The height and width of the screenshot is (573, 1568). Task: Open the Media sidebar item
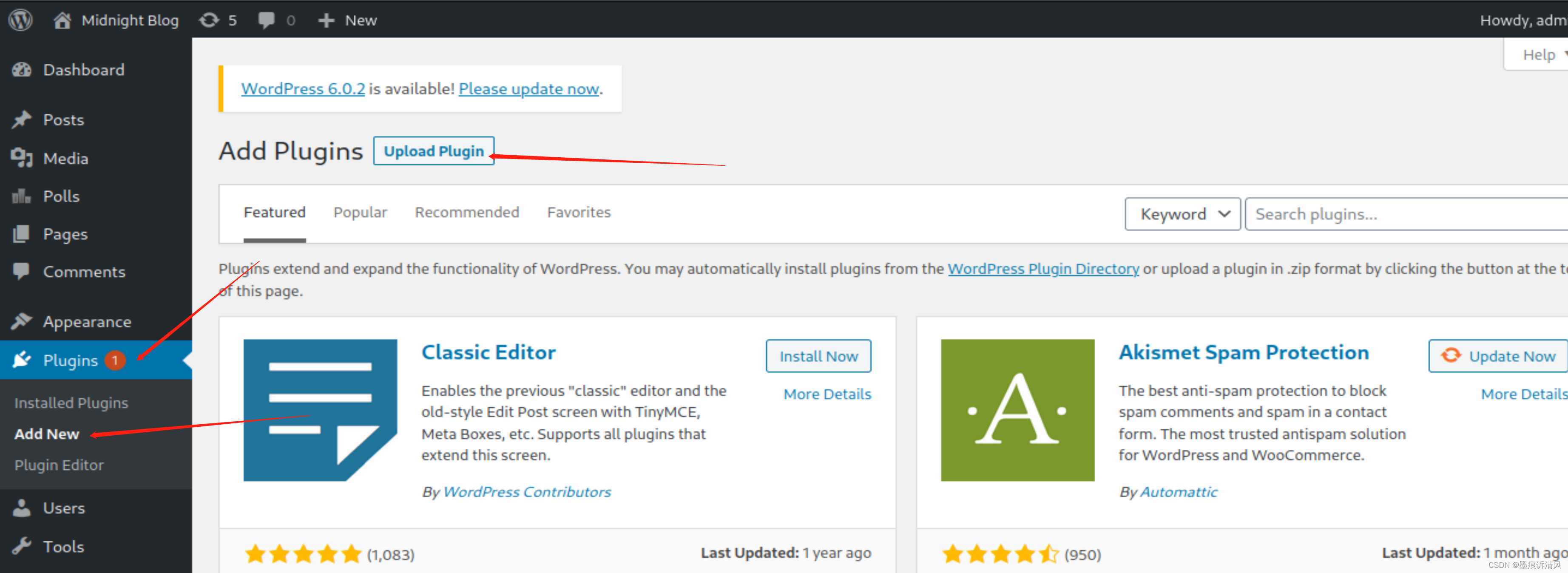(65, 158)
